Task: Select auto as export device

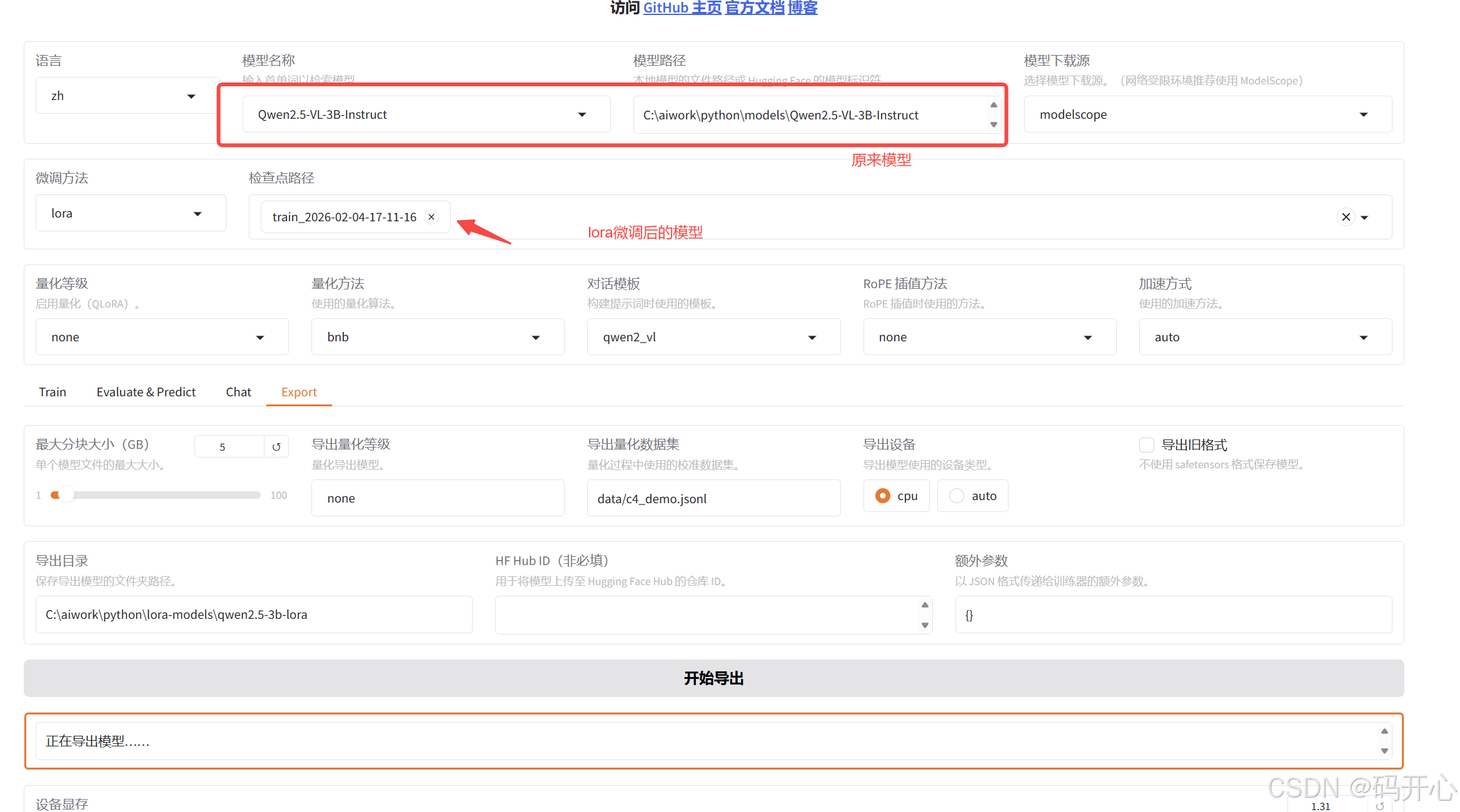Action: point(957,496)
